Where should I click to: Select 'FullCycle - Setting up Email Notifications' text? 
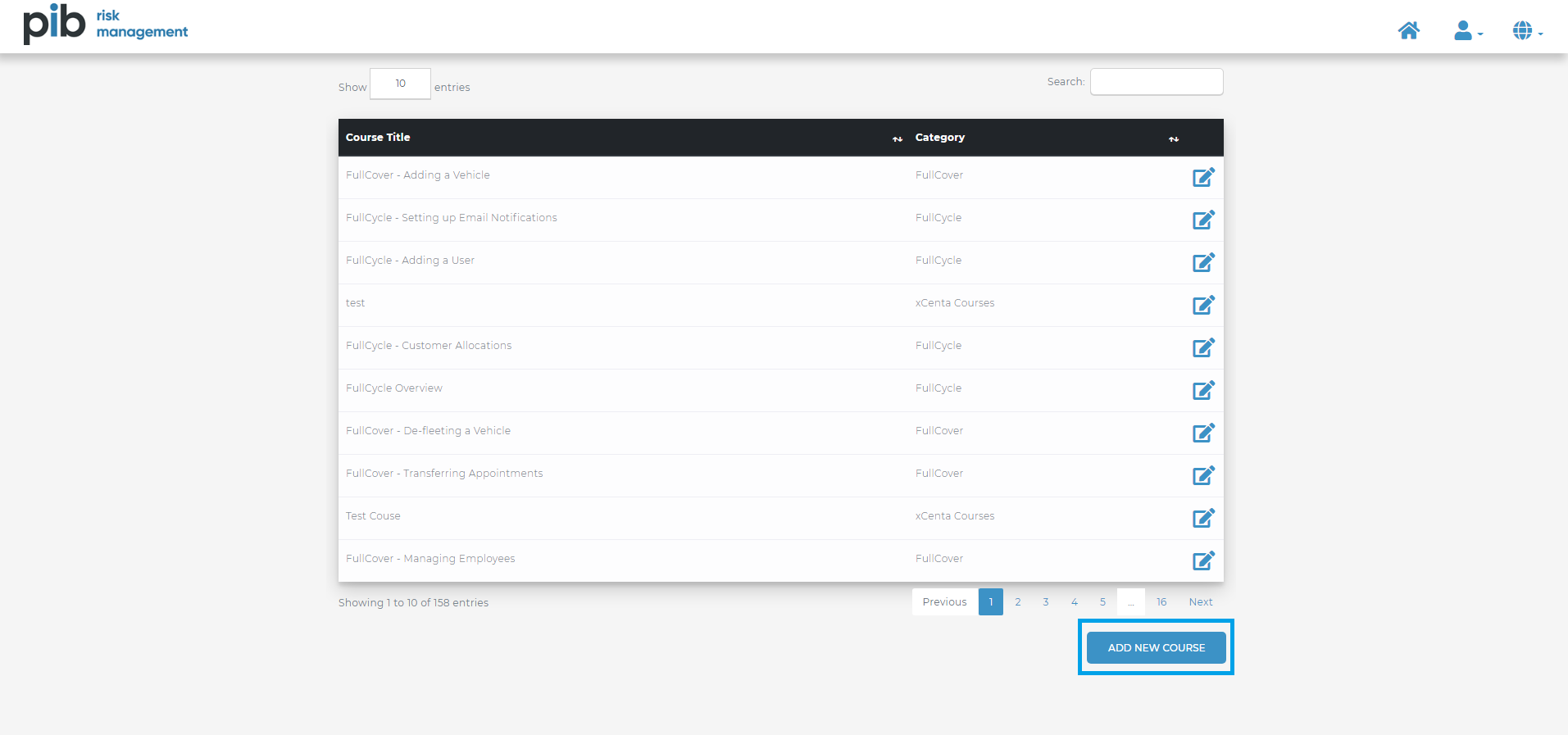tap(452, 217)
